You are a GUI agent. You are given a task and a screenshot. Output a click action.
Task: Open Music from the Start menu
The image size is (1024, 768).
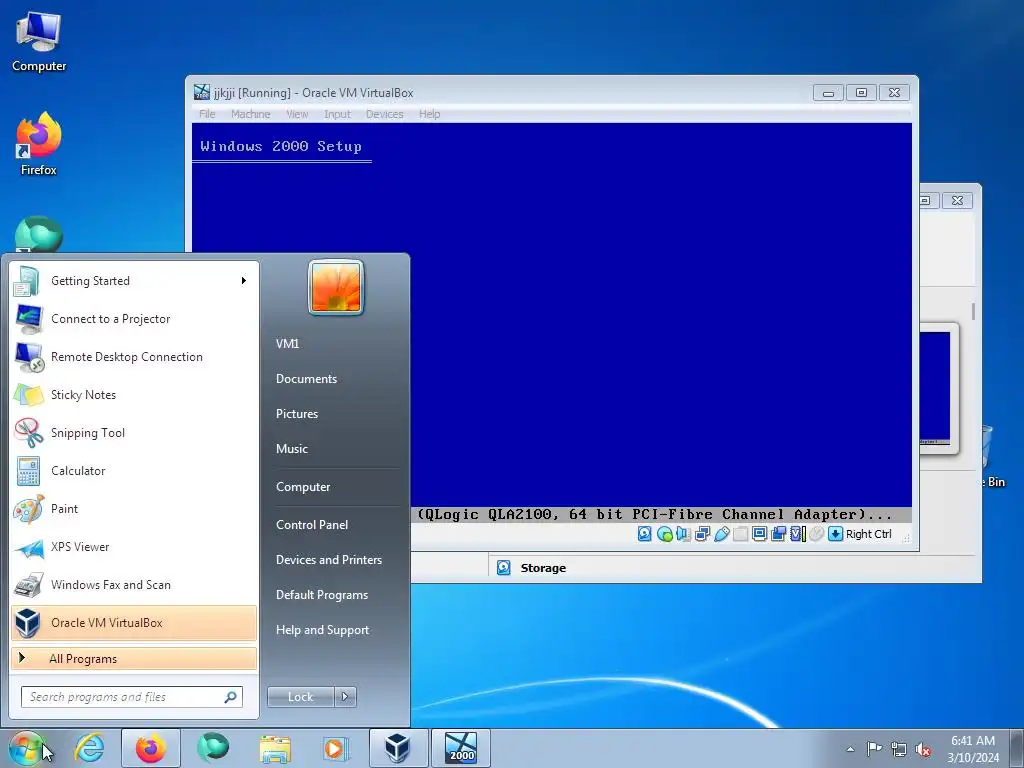pos(291,449)
